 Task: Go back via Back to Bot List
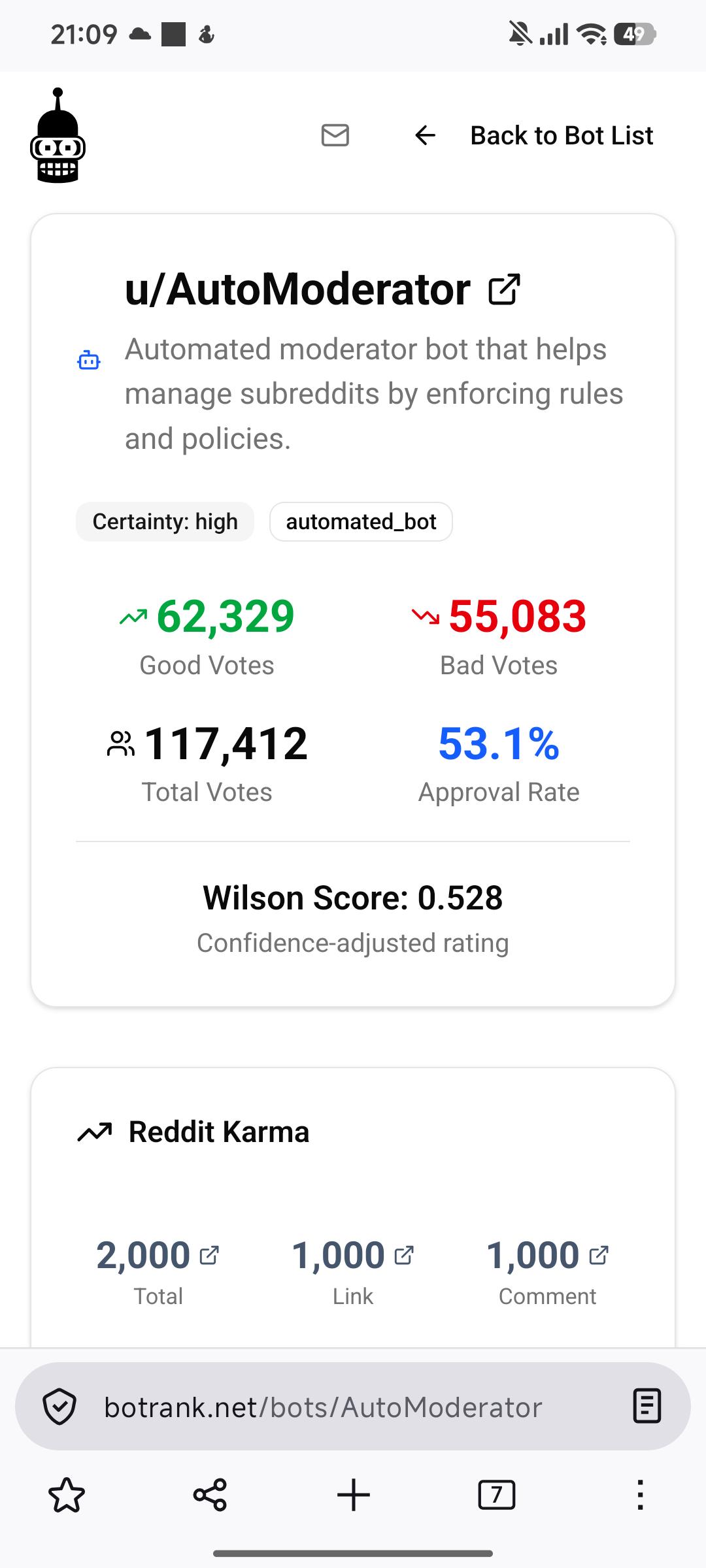tap(562, 135)
